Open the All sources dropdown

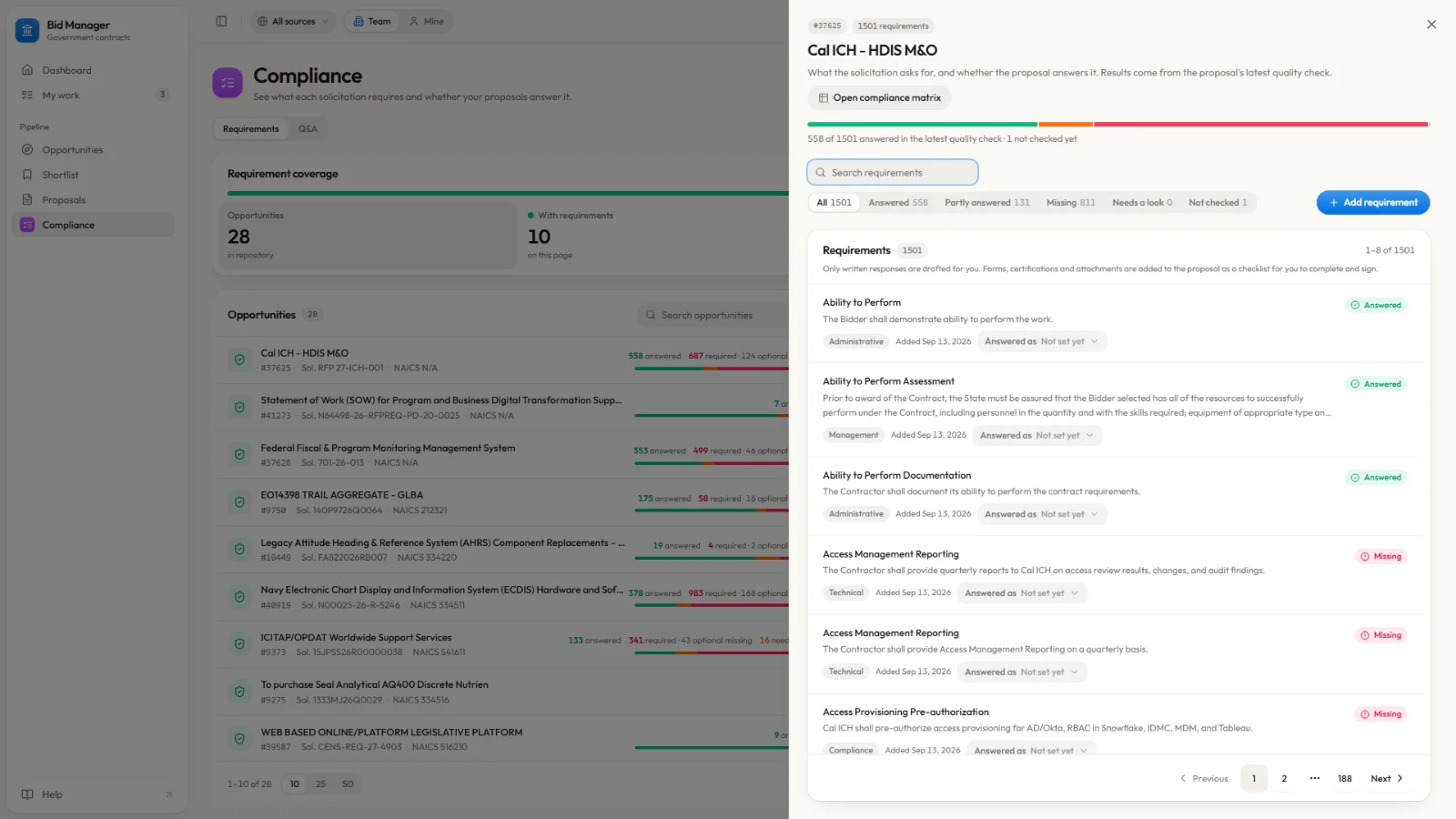[x=293, y=21]
